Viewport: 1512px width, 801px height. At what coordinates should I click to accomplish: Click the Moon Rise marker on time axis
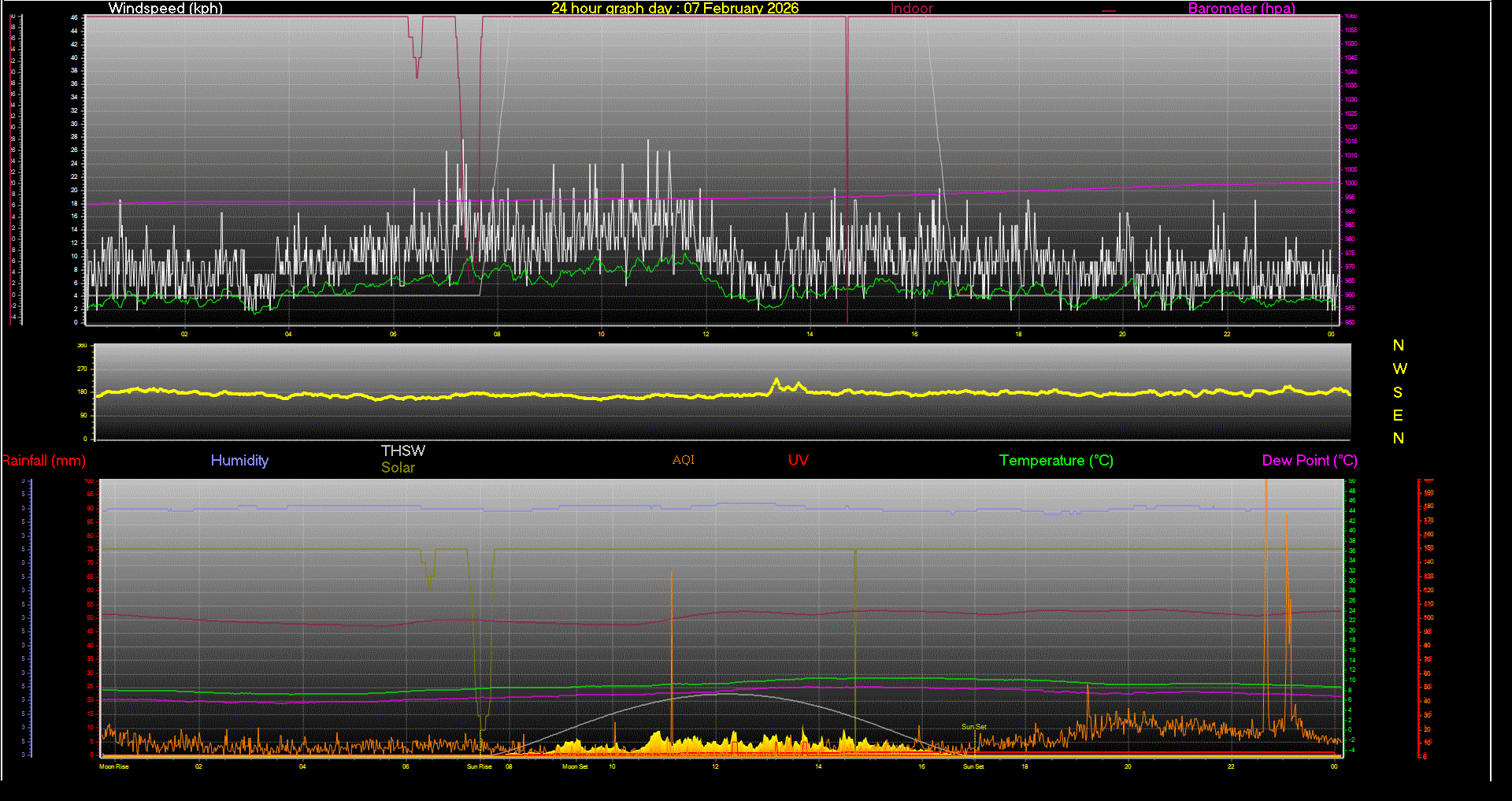(x=113, y=766)
